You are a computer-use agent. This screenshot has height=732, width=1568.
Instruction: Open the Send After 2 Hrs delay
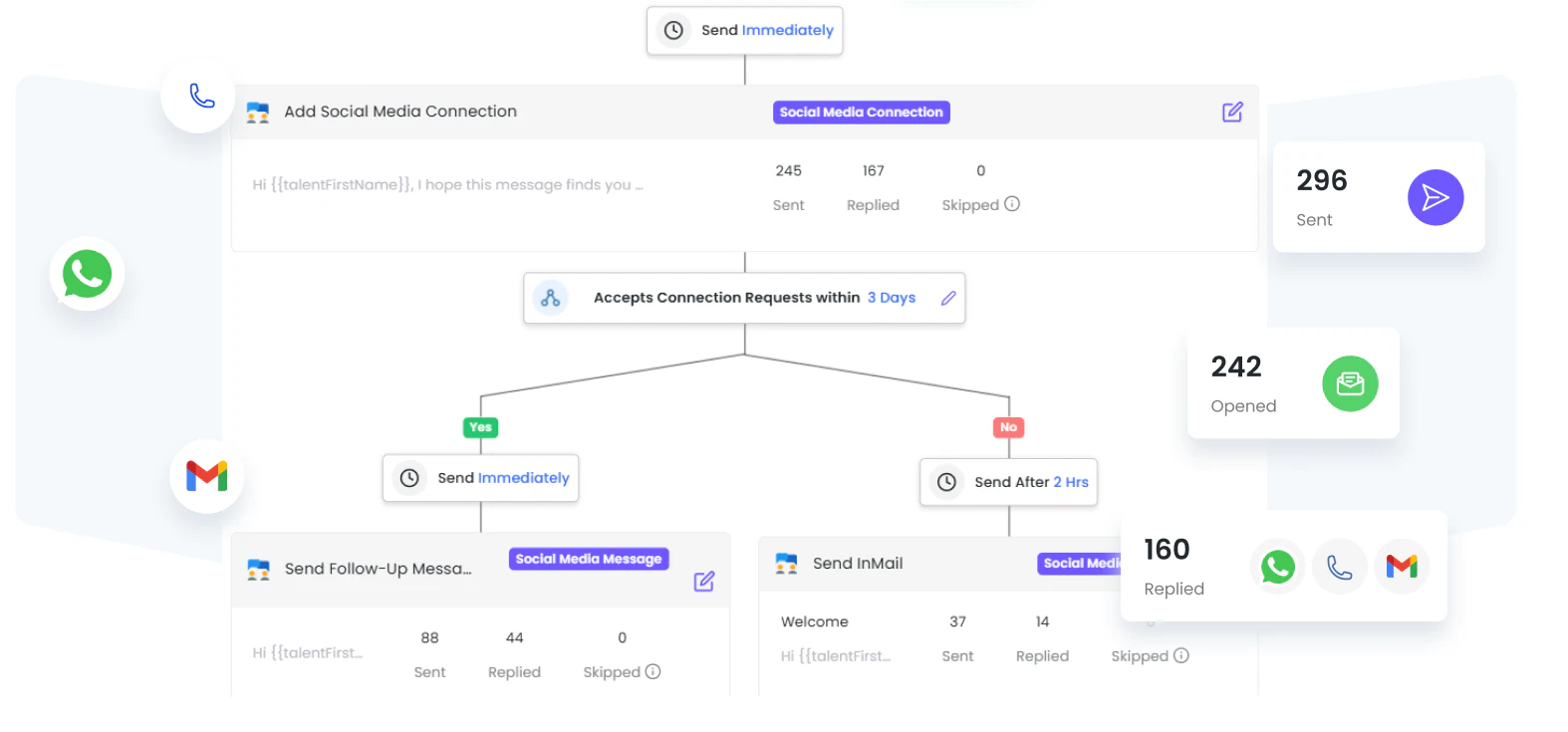pyautogui.click(x=1008, y=482)
